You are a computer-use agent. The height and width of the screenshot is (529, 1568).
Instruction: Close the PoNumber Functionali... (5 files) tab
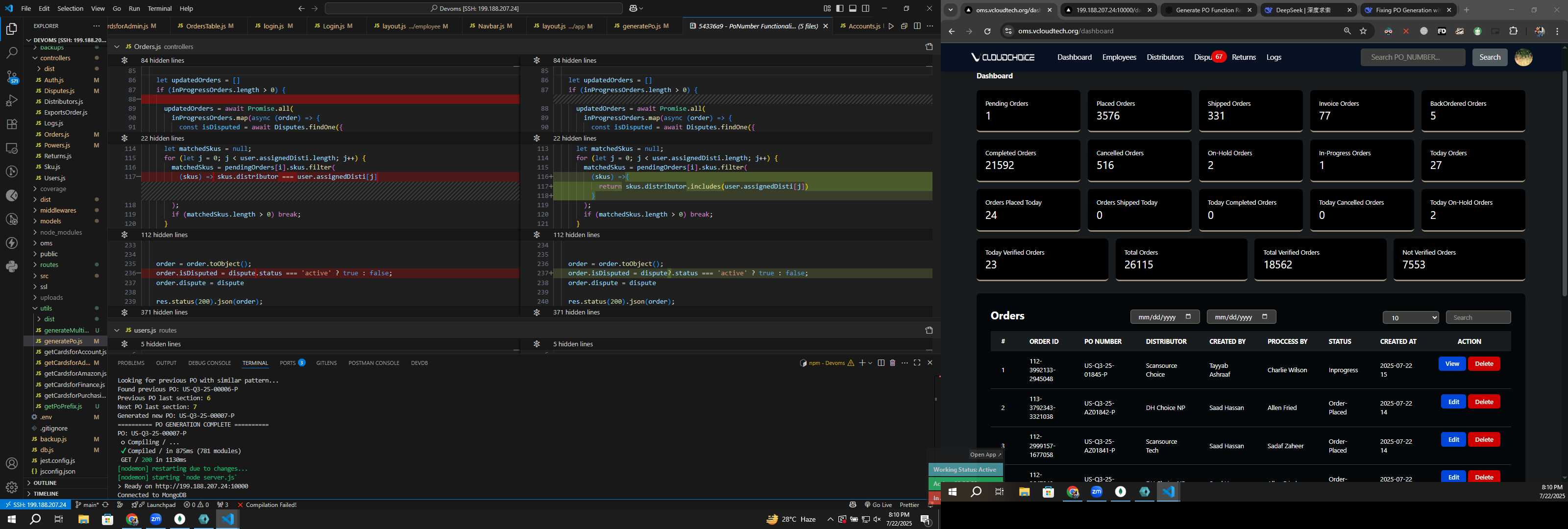coord(825,26)
